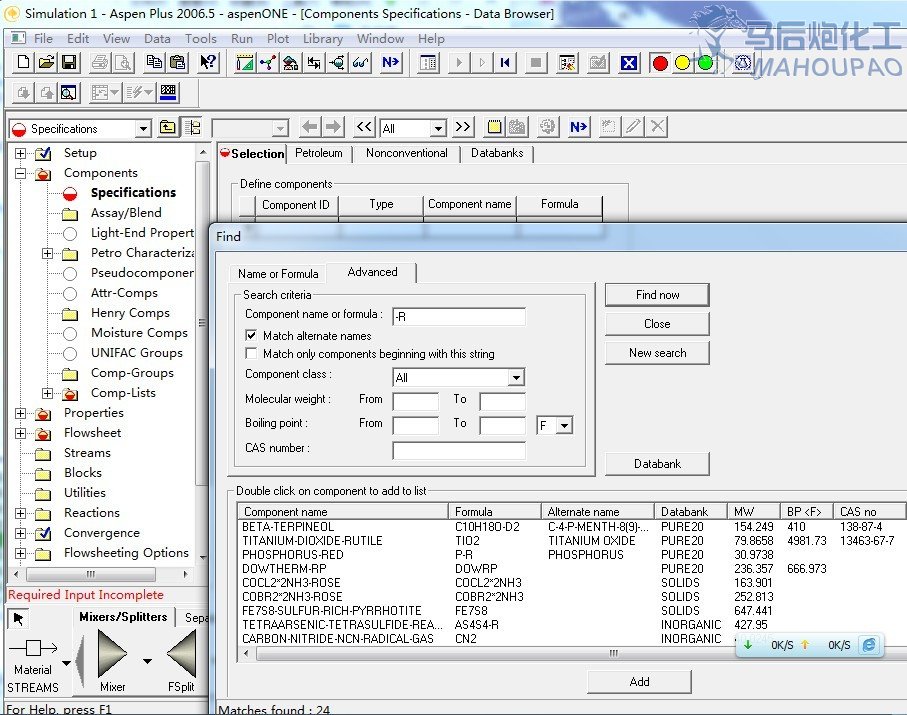Click the forward >> browse button
Image resolution: width=907 pixels, height=715 pixels.
pos(462,128)
